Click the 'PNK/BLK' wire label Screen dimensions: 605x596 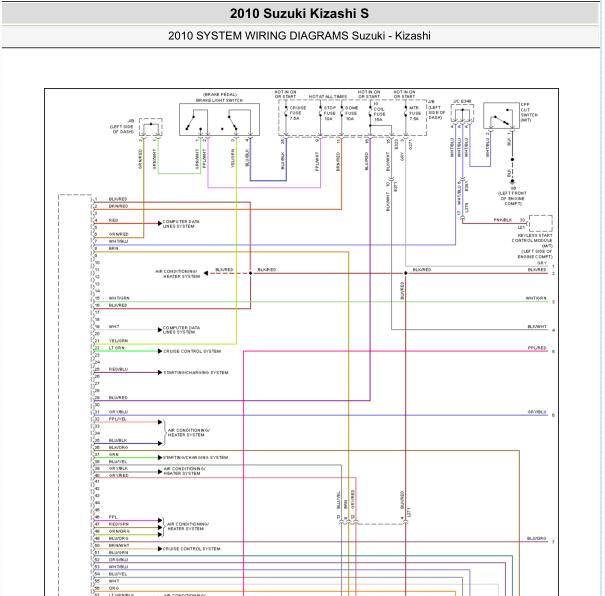click(x=502, y=220)
